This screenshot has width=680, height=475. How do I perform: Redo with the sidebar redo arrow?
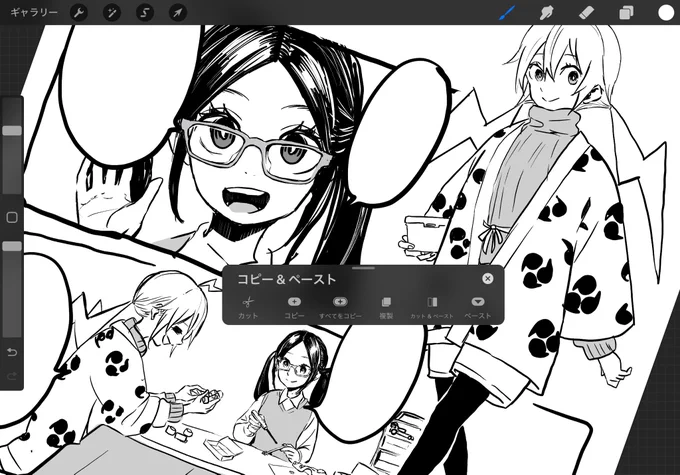[x=12, y=376]
